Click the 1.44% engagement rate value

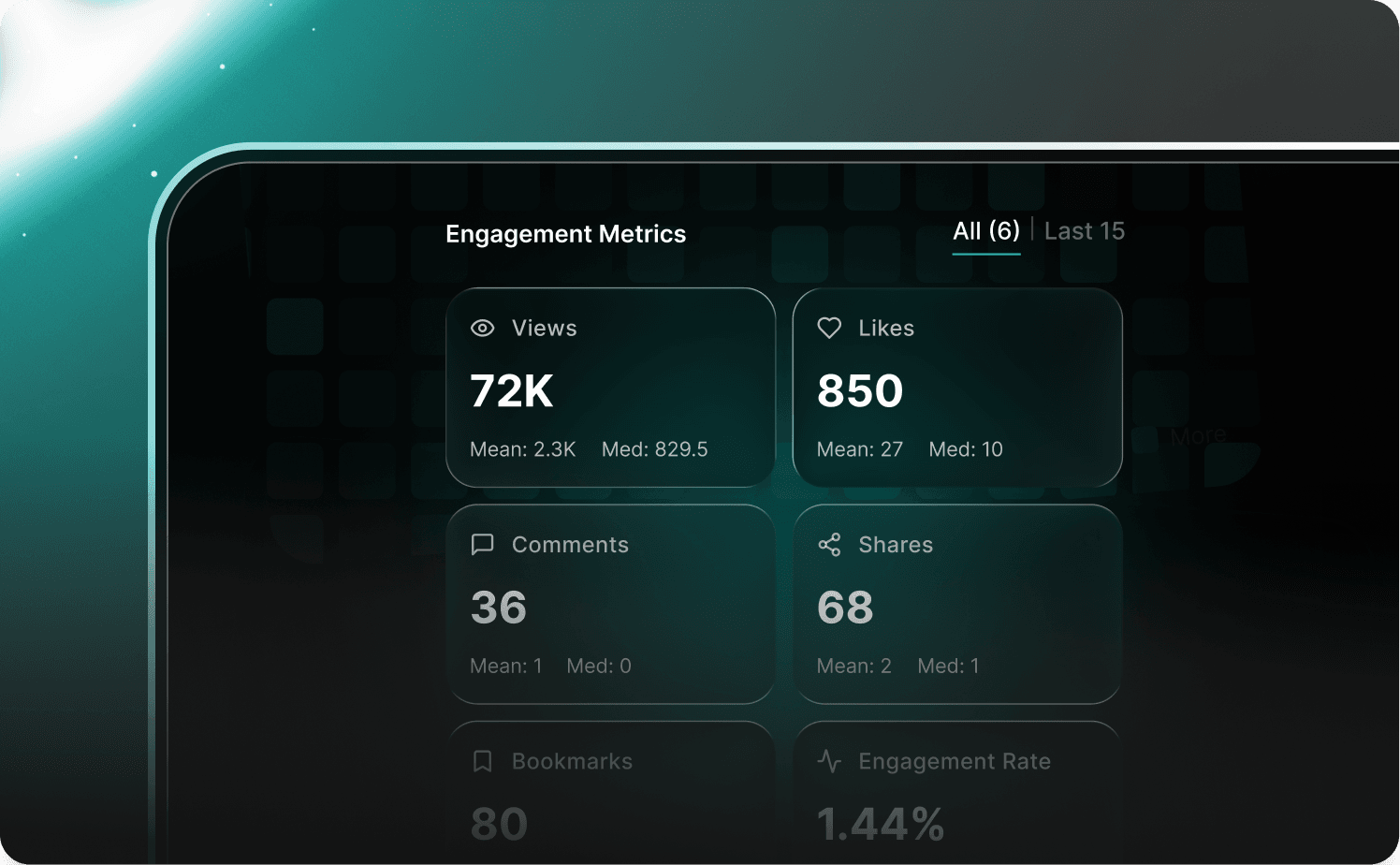[881, 824]
